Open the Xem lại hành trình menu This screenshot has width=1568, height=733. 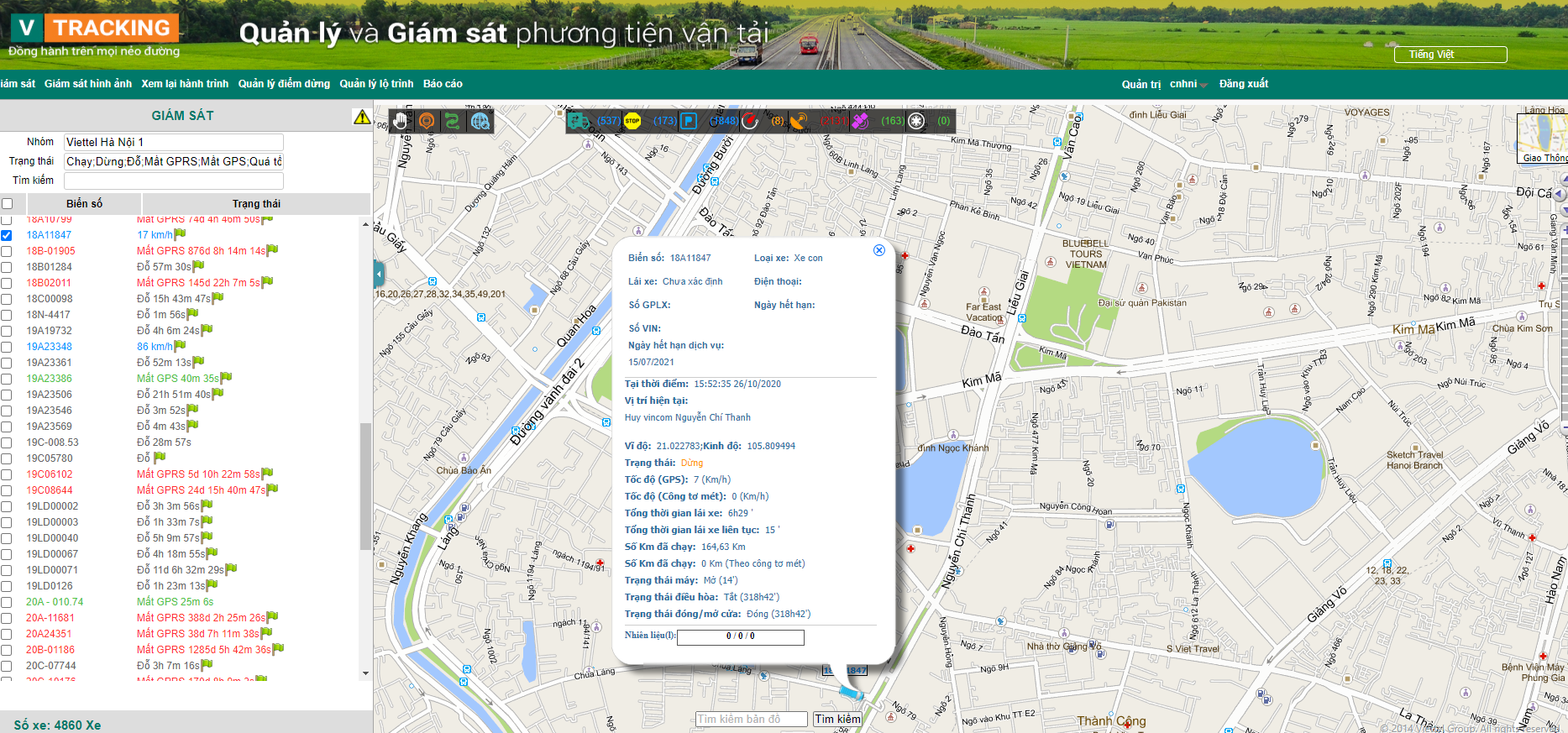point(185,84)
